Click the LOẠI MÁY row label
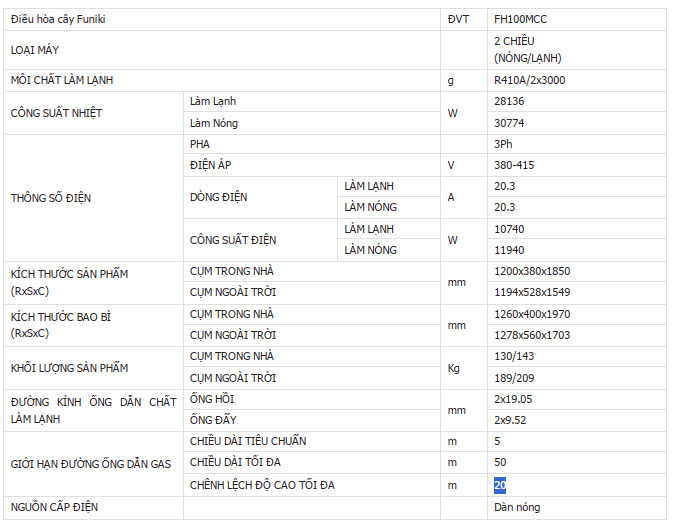The width and height of the screenshot is (673, 527). [35, 50]
